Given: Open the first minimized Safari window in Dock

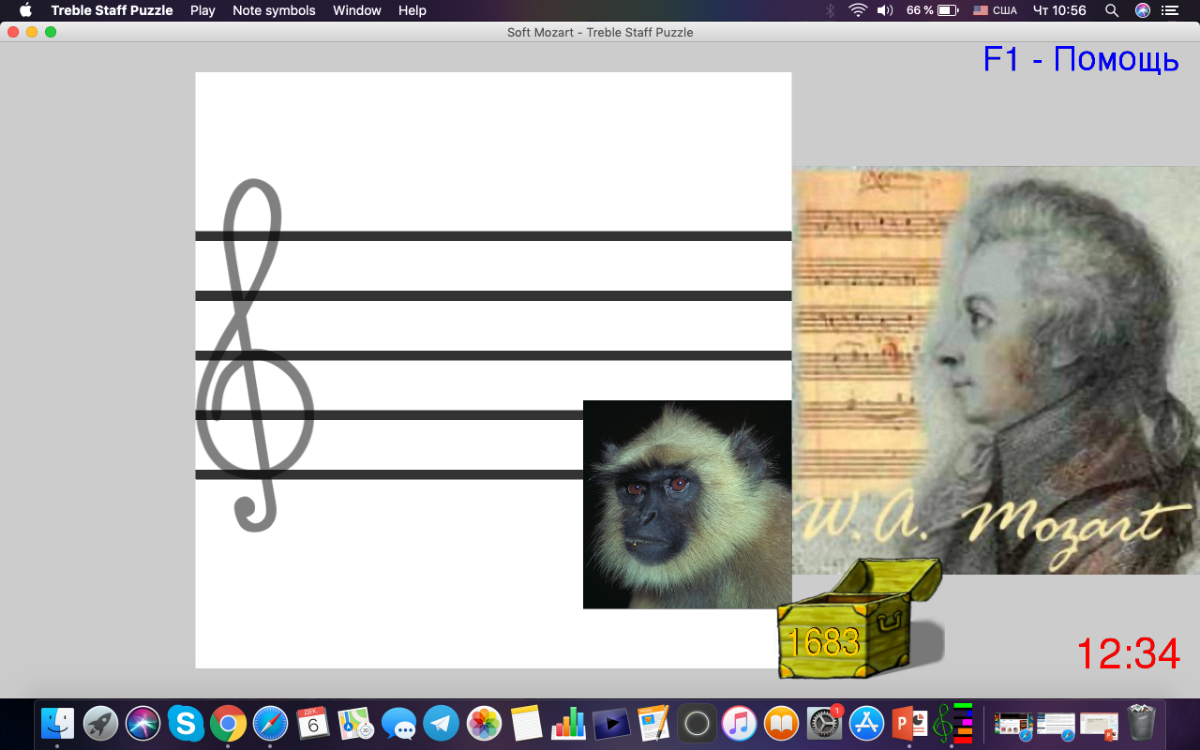Looking at the screenshot, I should point(1013,724).
